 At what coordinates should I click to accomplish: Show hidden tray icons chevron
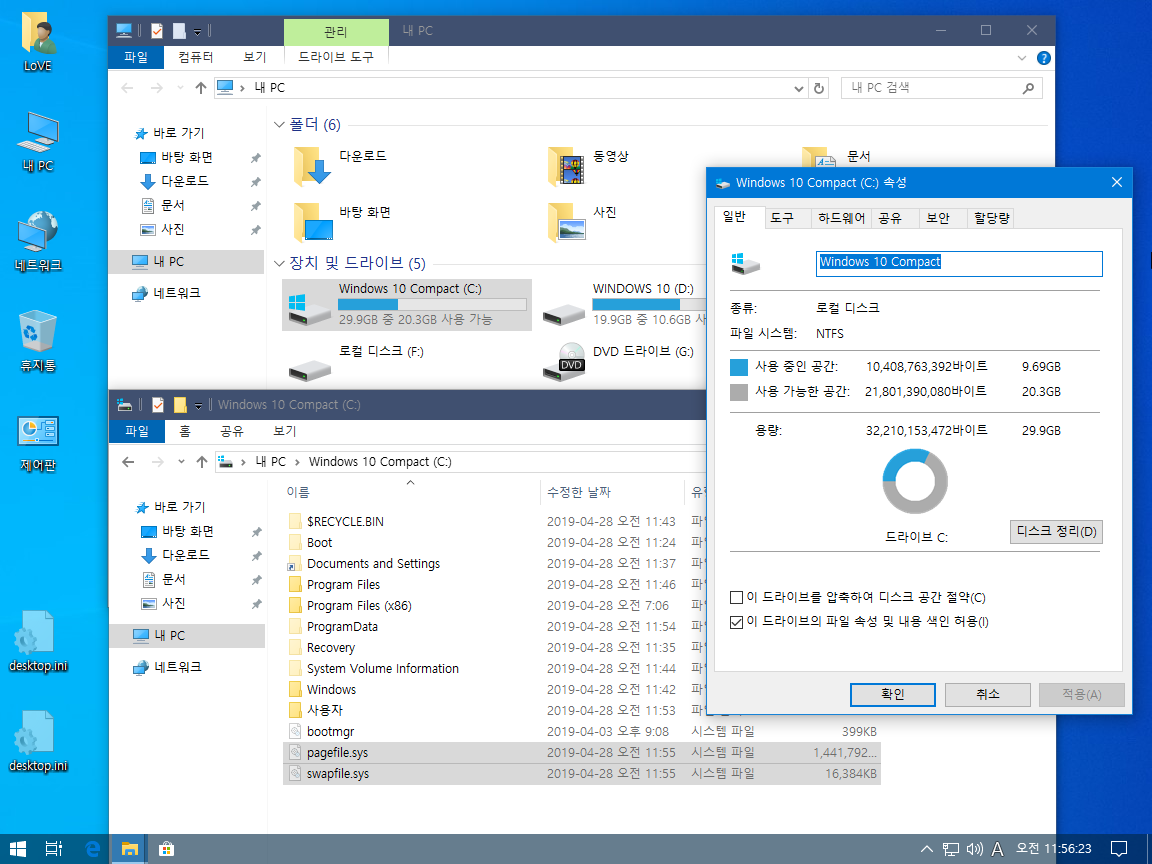pyautogui.click(x=927, y=849)
